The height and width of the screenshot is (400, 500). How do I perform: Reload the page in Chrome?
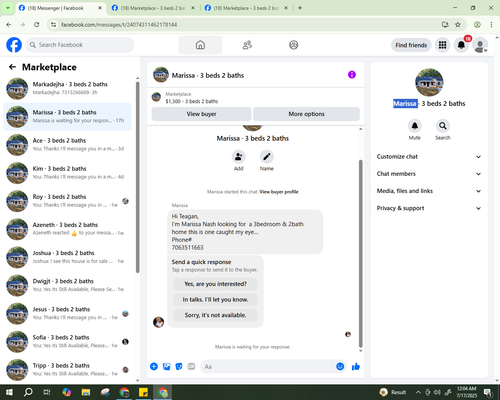pos(37,25)
